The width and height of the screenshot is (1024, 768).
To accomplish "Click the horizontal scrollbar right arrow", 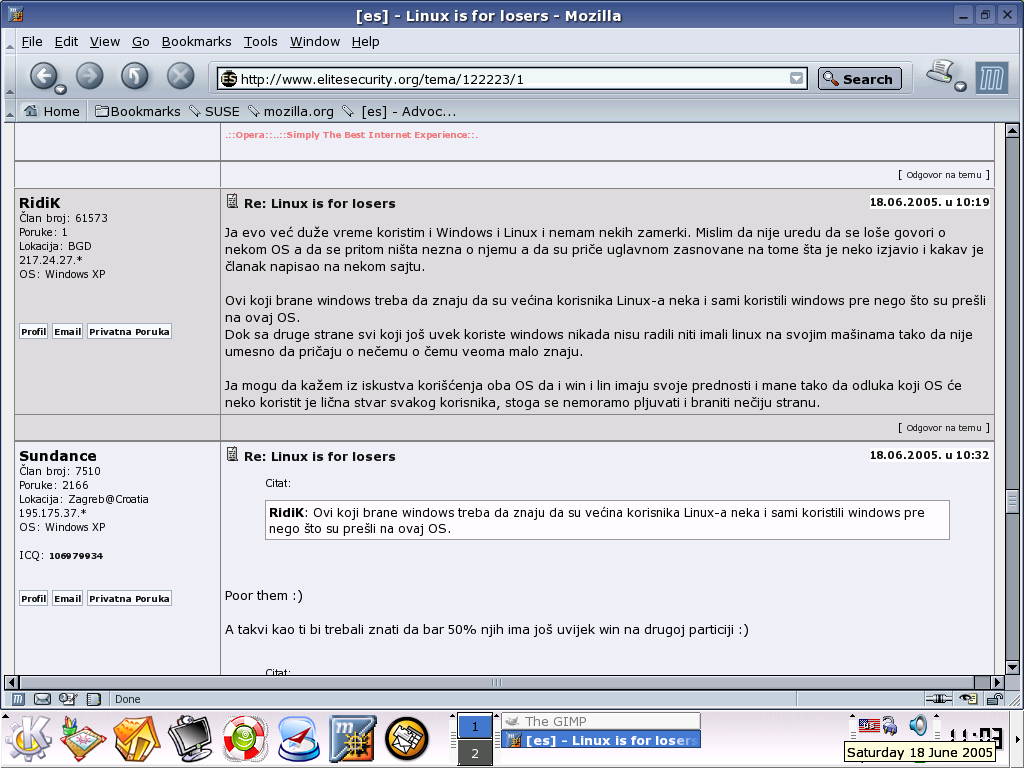I will [x=997, y=682].
